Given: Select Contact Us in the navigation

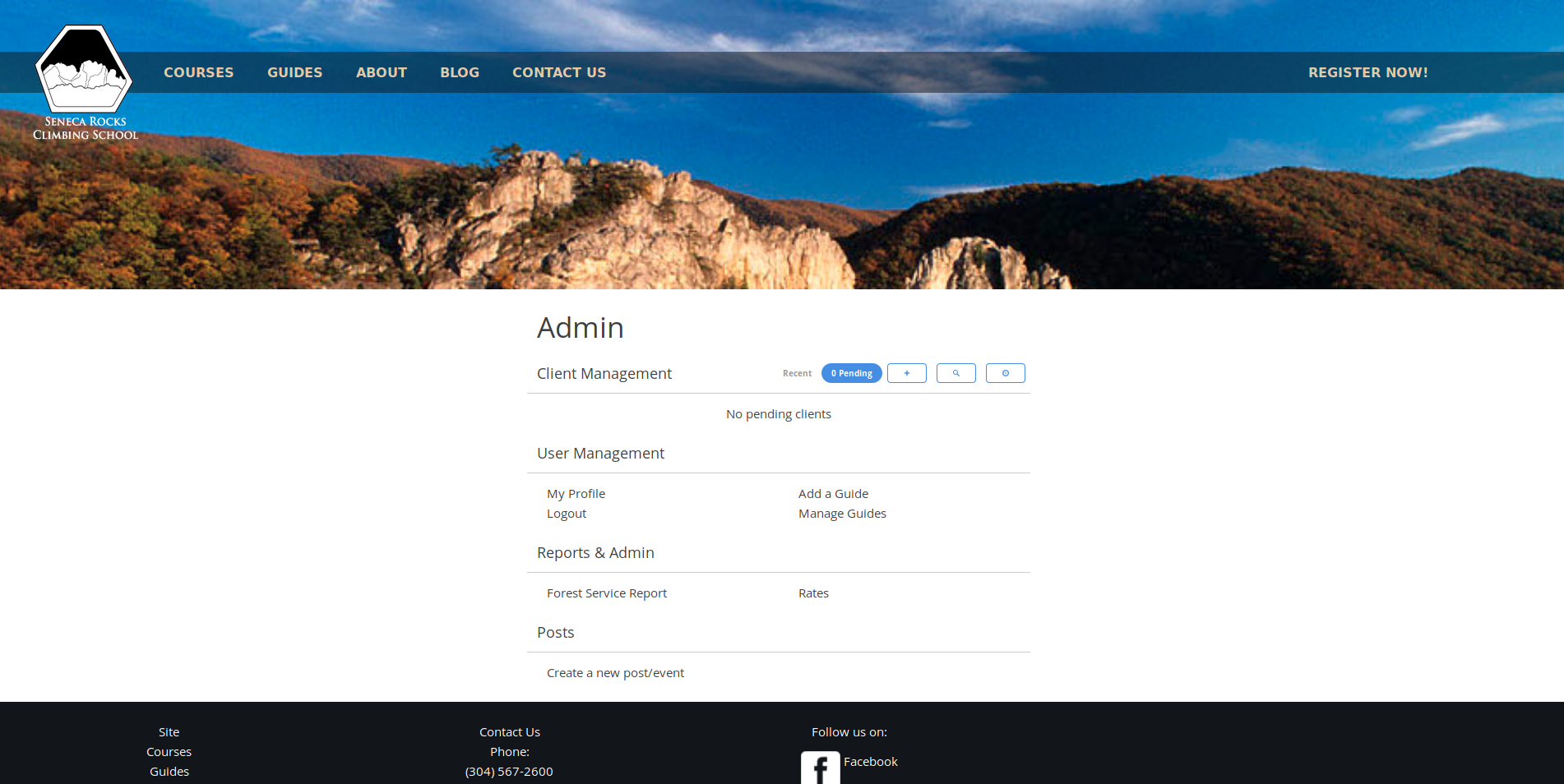Looking at the screenshot, I should pos(559,72).
